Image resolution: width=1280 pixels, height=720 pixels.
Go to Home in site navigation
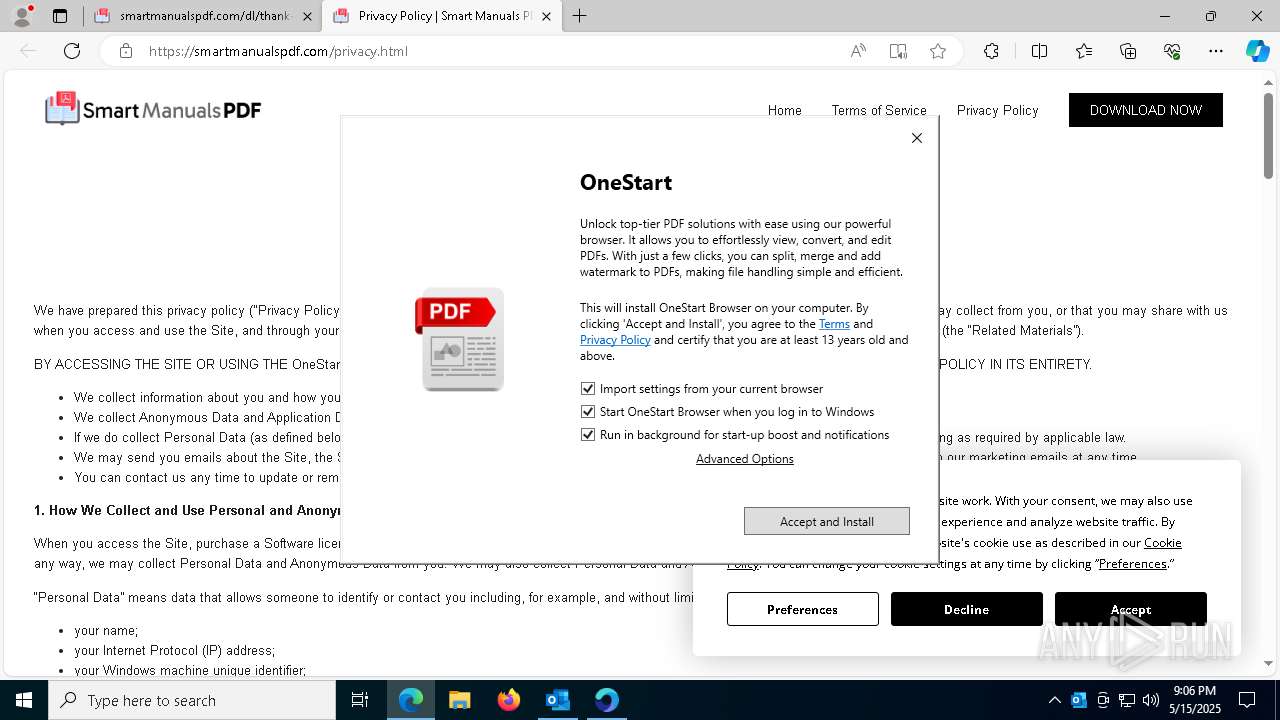pos(785,110)
